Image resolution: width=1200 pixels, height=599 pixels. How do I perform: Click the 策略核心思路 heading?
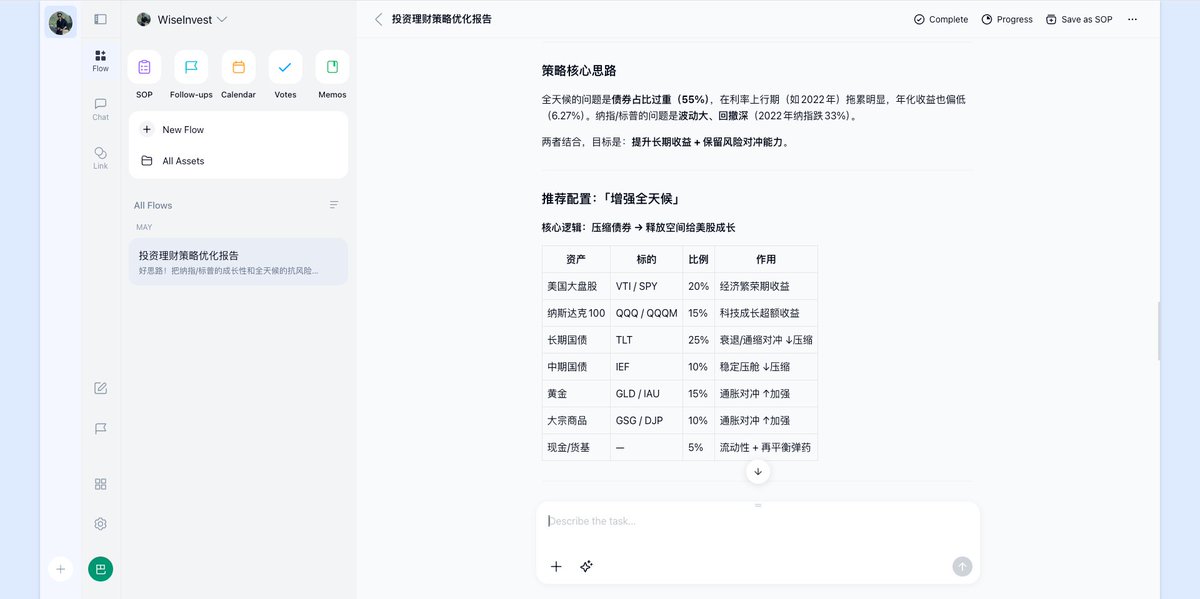click(x=579, y=70)
